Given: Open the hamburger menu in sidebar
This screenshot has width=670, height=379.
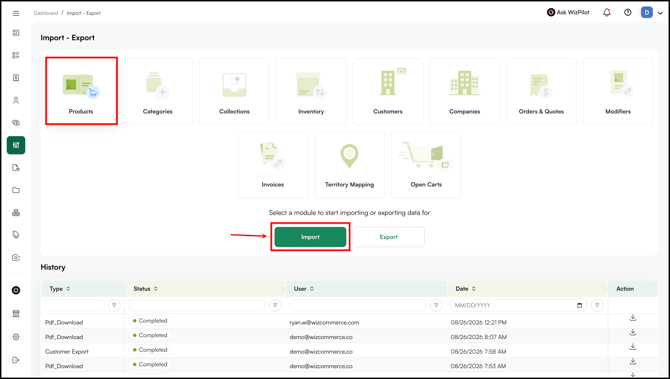Looking at the screenshot, I should (x=16, y=13).
